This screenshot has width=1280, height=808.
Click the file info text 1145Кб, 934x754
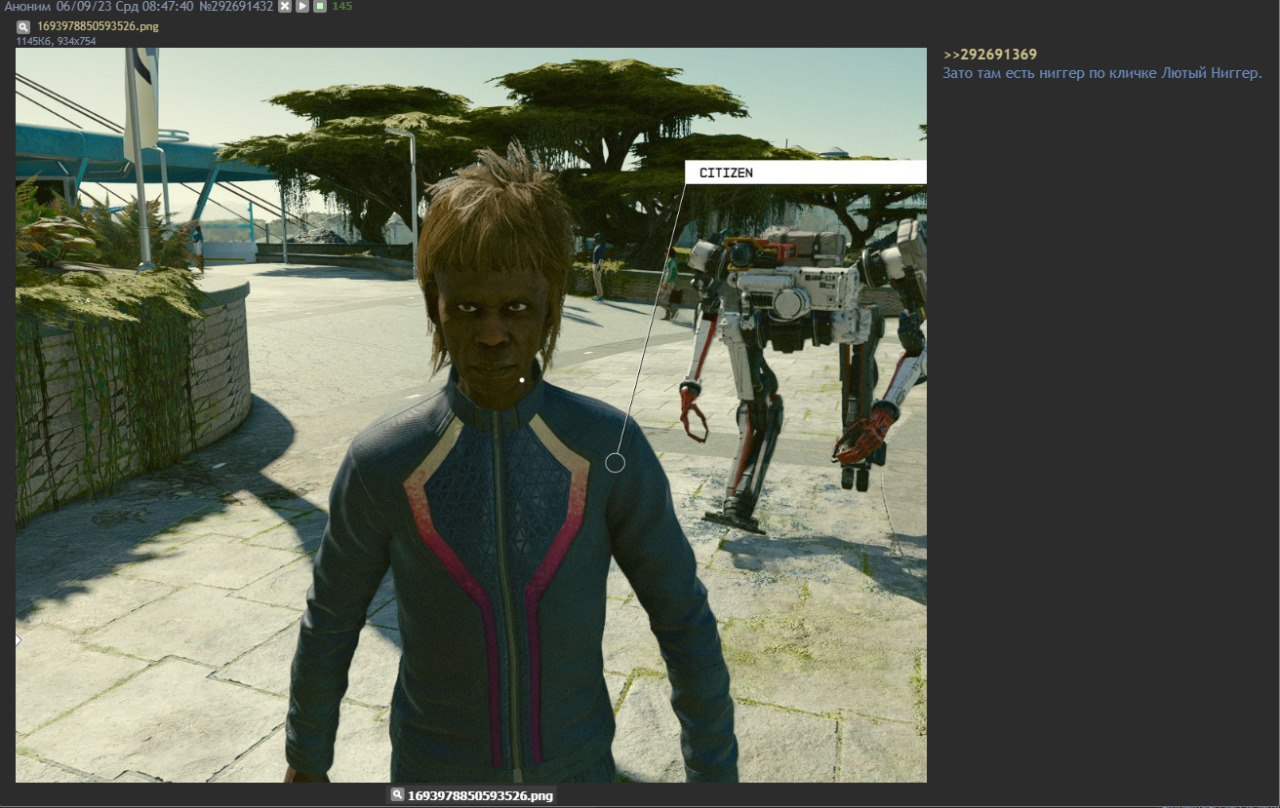tap(56, 41)
